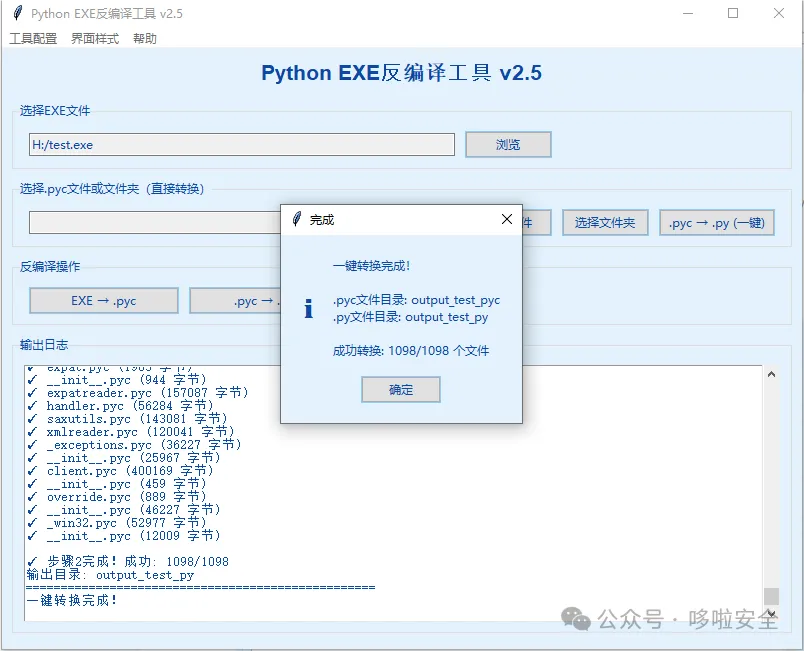Click the log line client.pyc

coord(120,471)
